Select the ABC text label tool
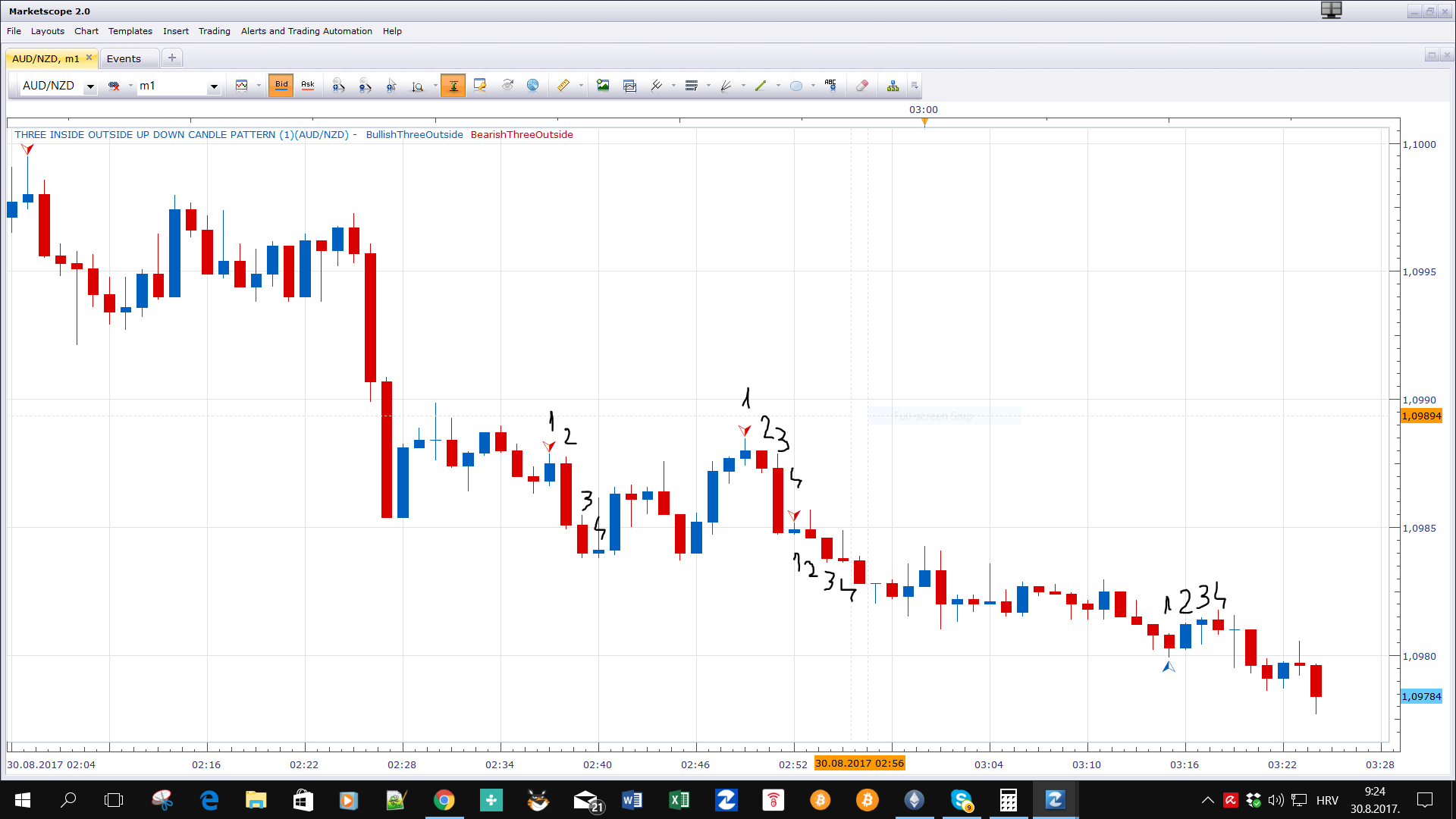This screenshot has width=1456, height=819. point(830,86)
